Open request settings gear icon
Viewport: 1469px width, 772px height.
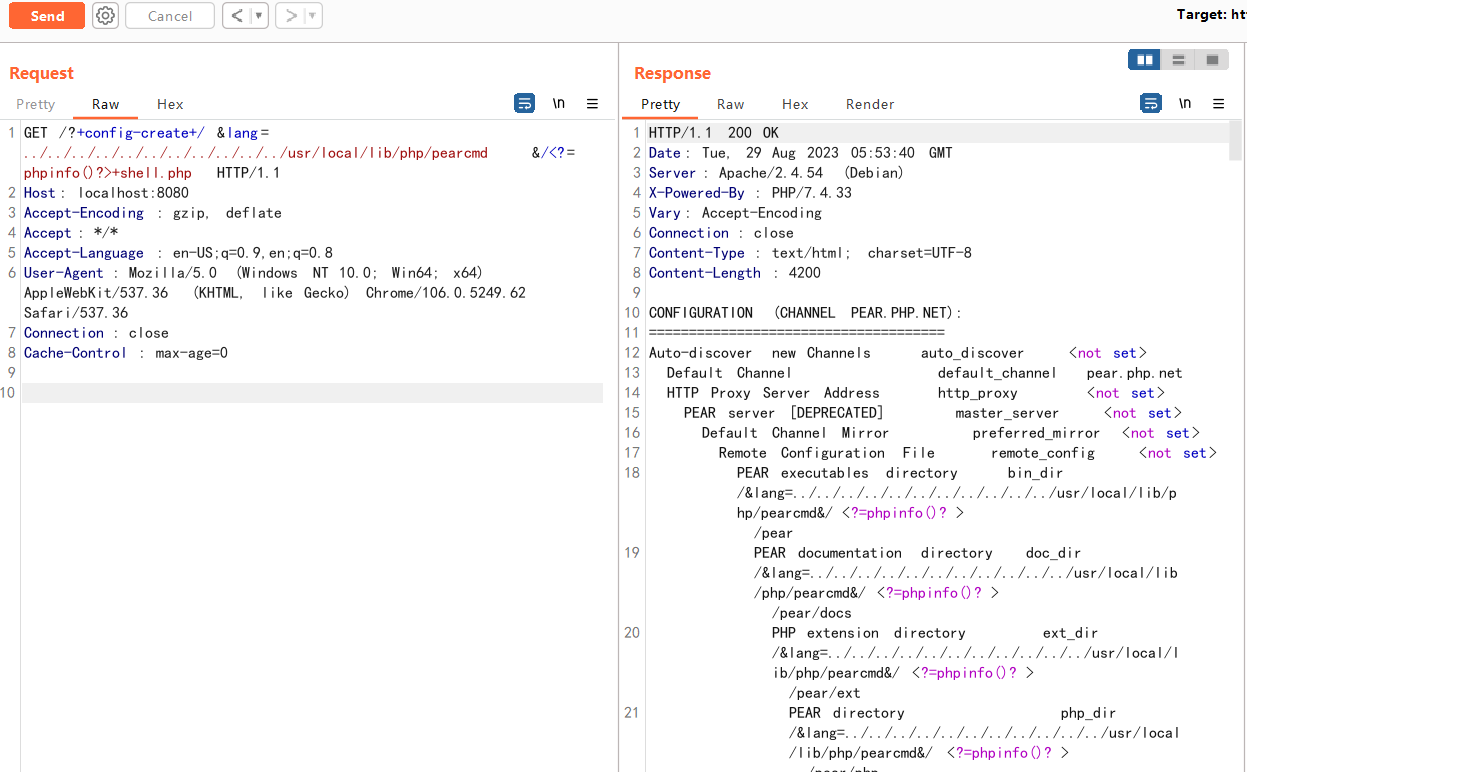click(x=105, y=16)
